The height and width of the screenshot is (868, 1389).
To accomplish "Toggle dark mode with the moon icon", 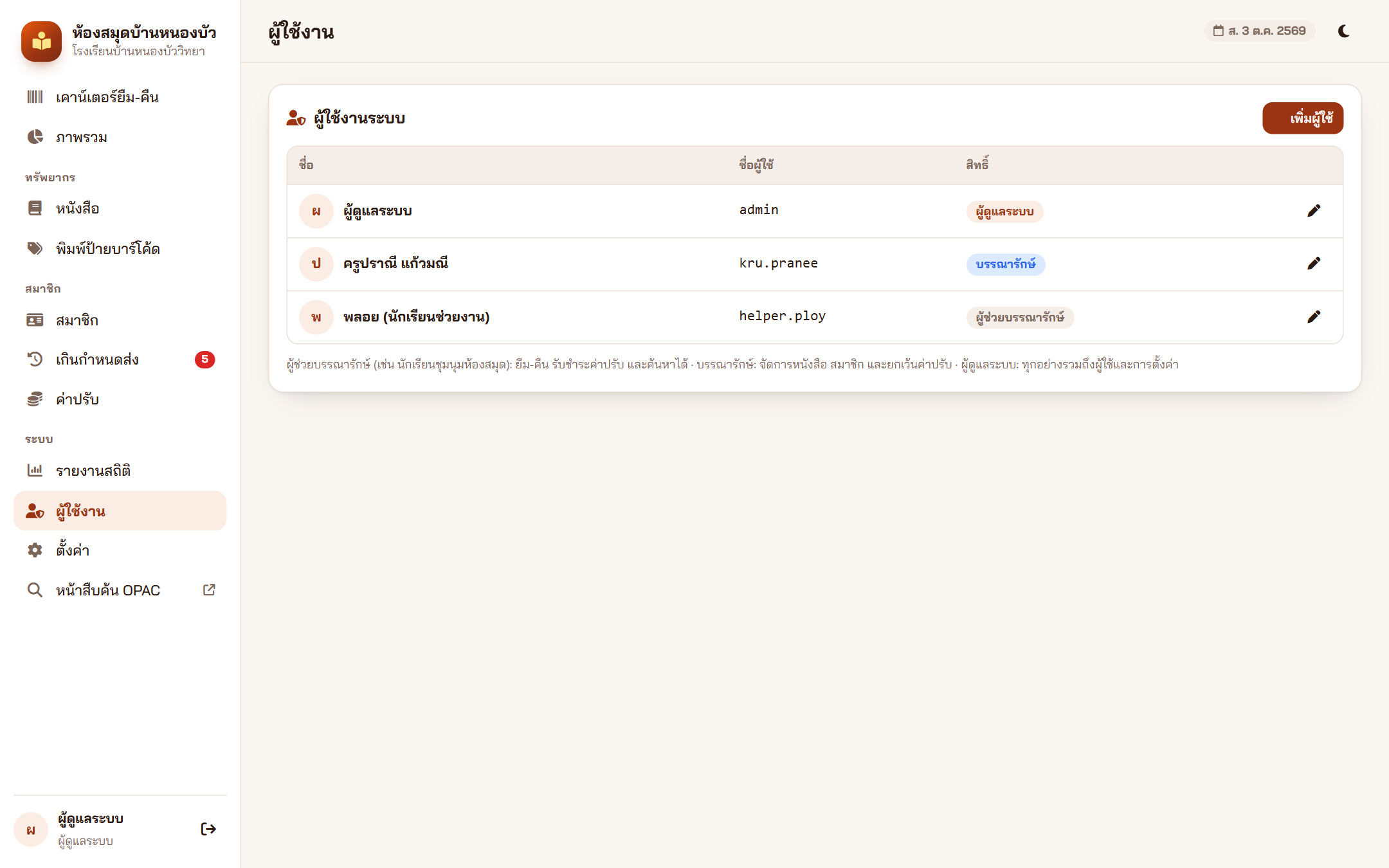I will tap(1344, 31).
